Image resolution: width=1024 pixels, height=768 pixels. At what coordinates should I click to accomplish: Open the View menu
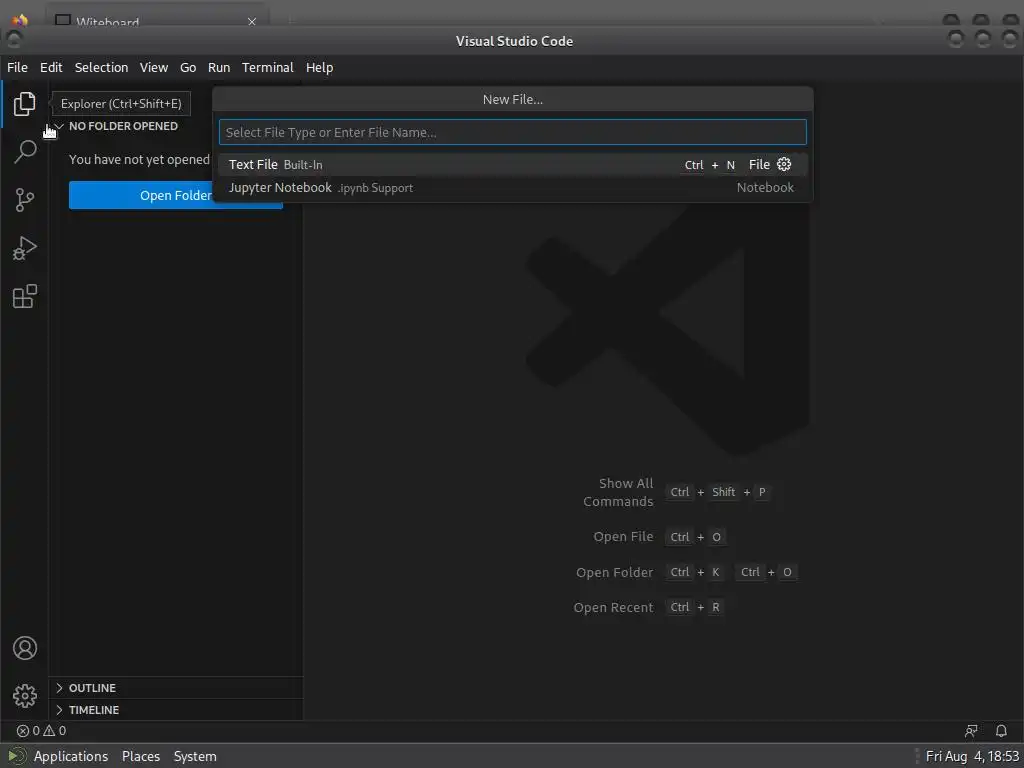tap(153, 67)
